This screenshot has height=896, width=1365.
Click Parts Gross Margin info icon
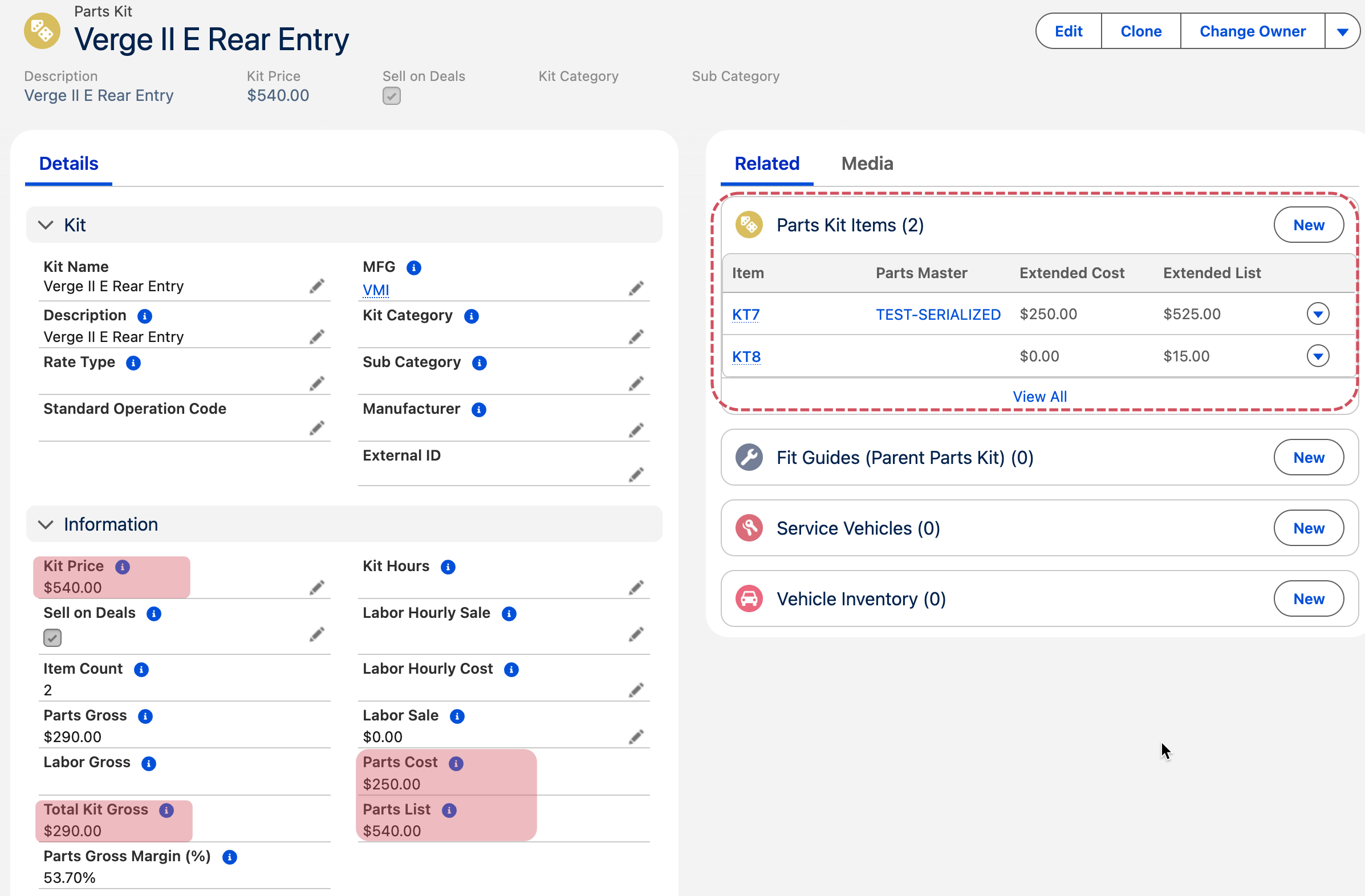[x=229, y=858]
